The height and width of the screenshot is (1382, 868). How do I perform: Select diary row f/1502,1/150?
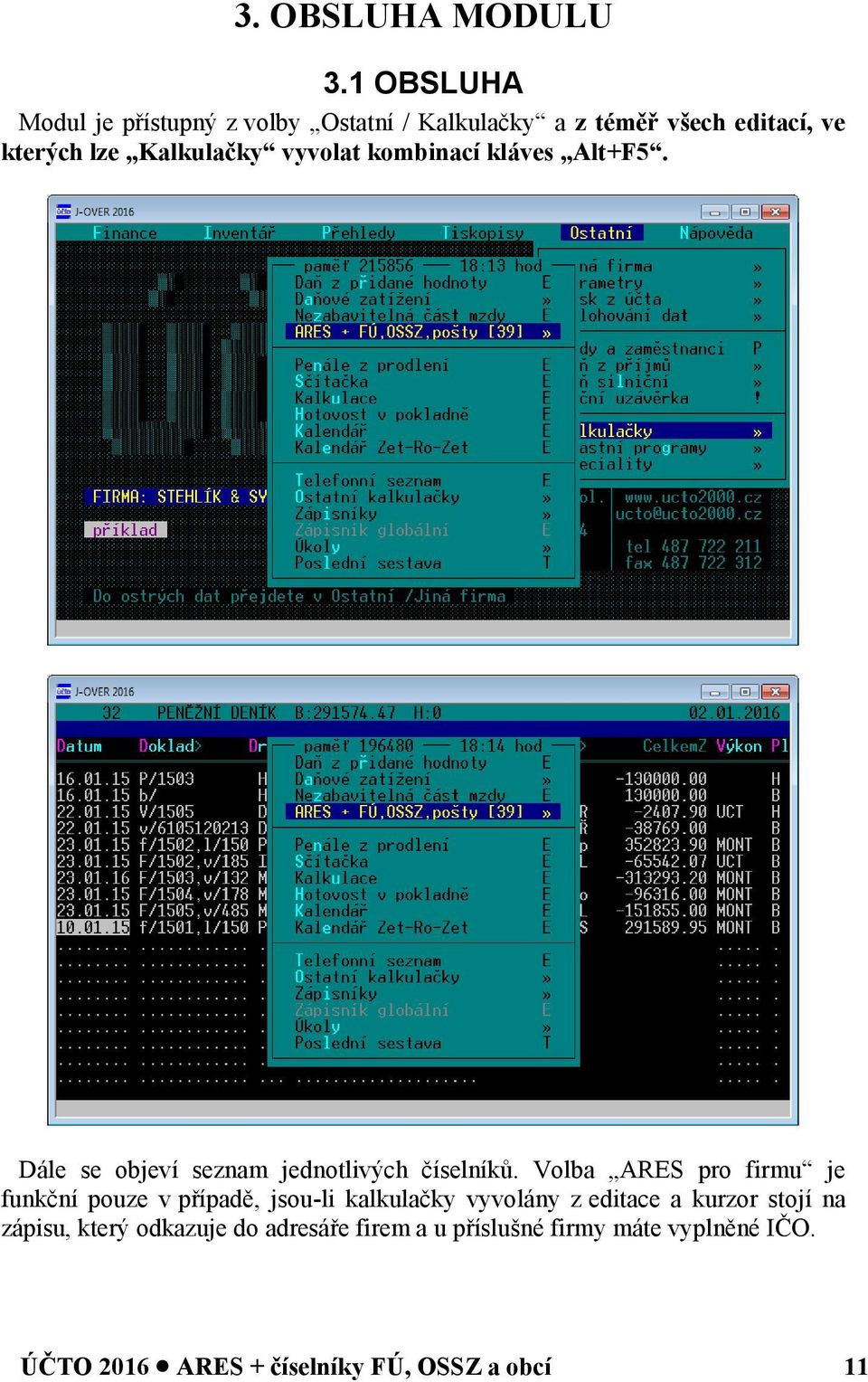pos(193,845)
